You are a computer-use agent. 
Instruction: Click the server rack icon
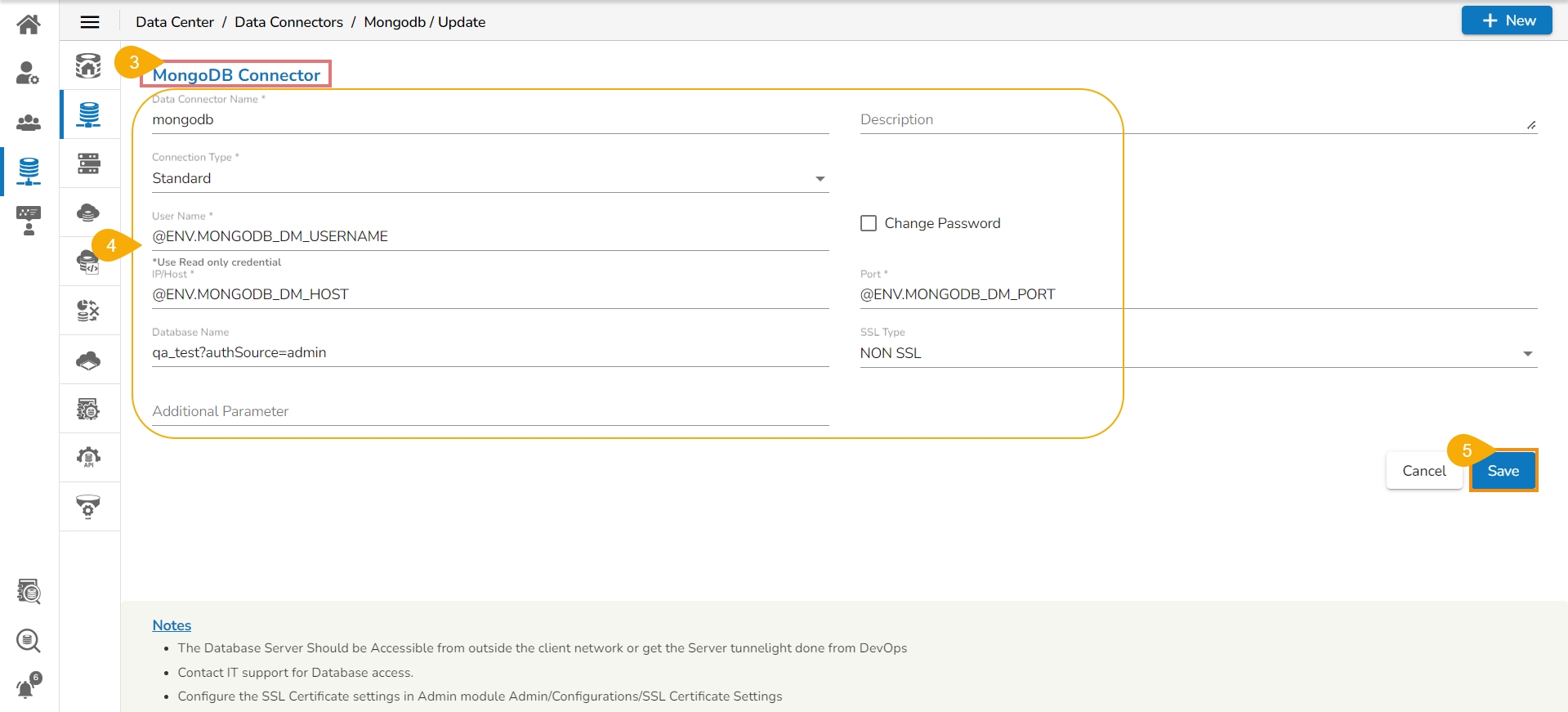(x=88, y=163)
